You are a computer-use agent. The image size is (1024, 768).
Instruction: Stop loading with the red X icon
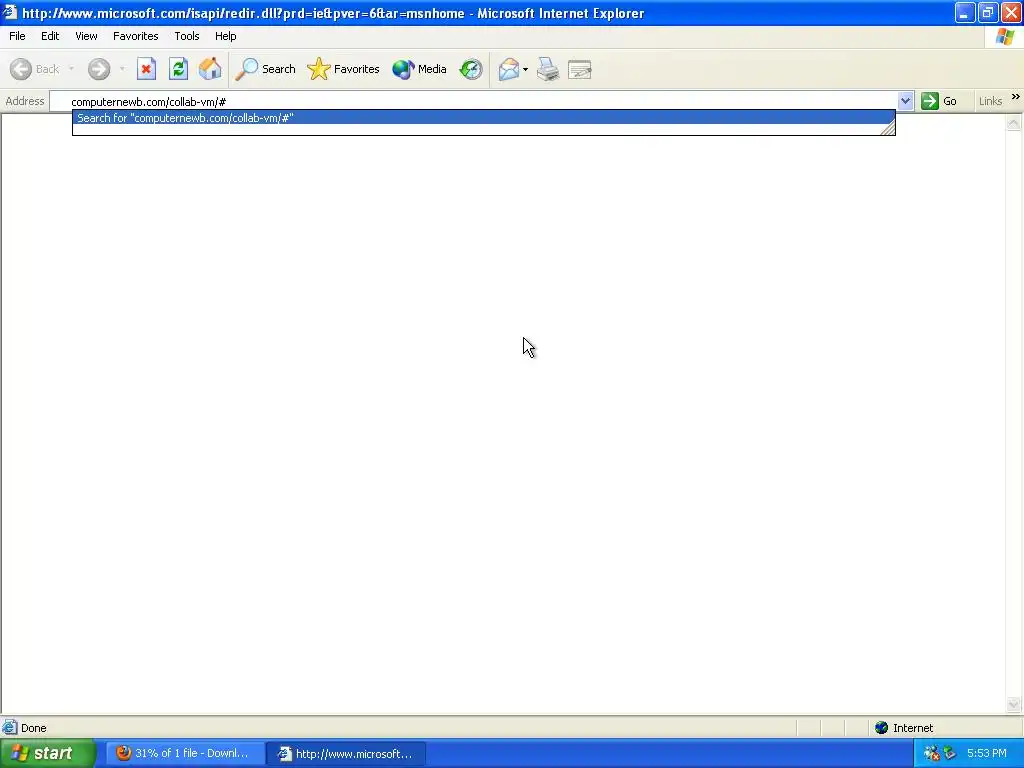pyautogui.click(x=146, y=69)
